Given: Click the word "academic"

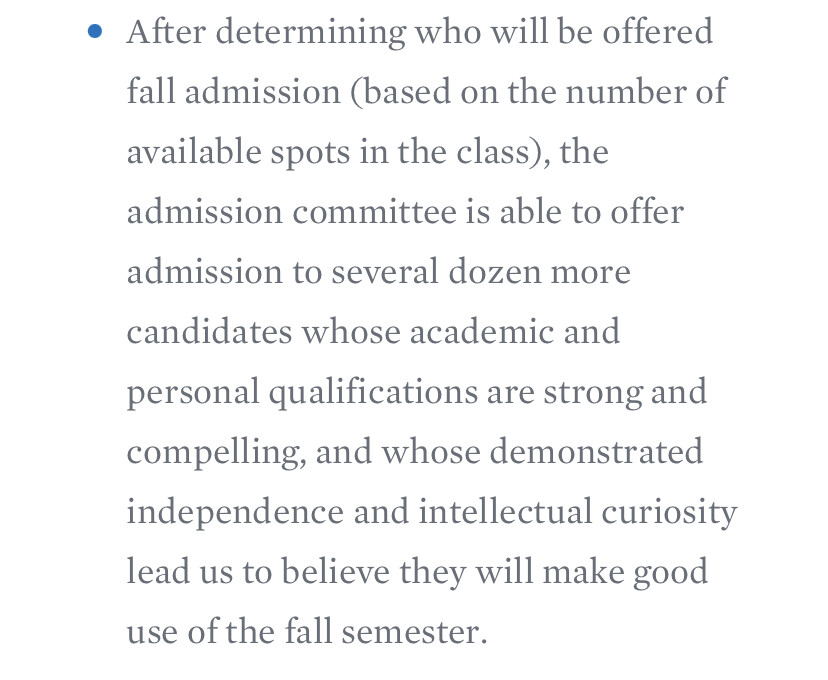Looking at the screenshot, I should 482,332.
